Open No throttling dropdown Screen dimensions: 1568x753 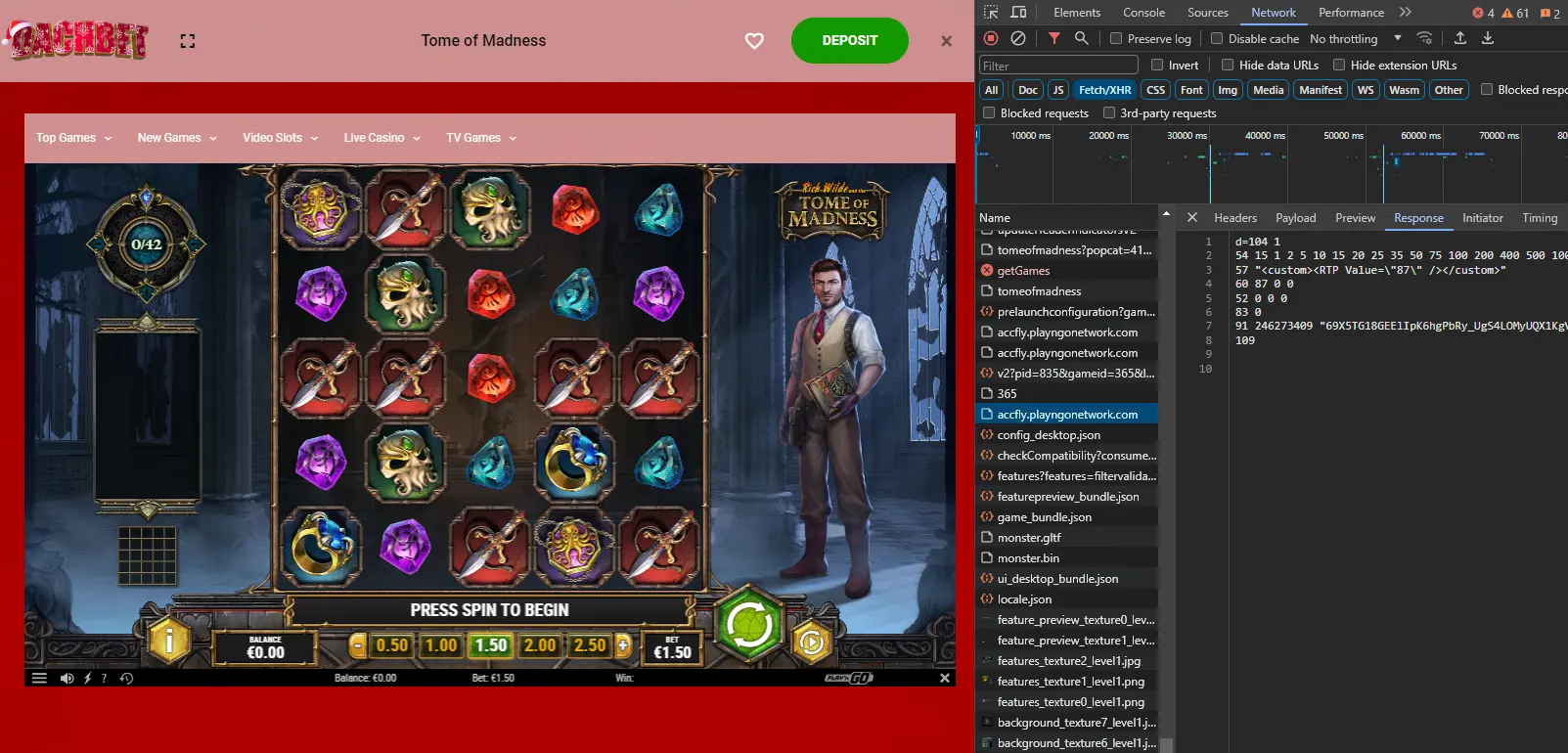click(1356, 39)
